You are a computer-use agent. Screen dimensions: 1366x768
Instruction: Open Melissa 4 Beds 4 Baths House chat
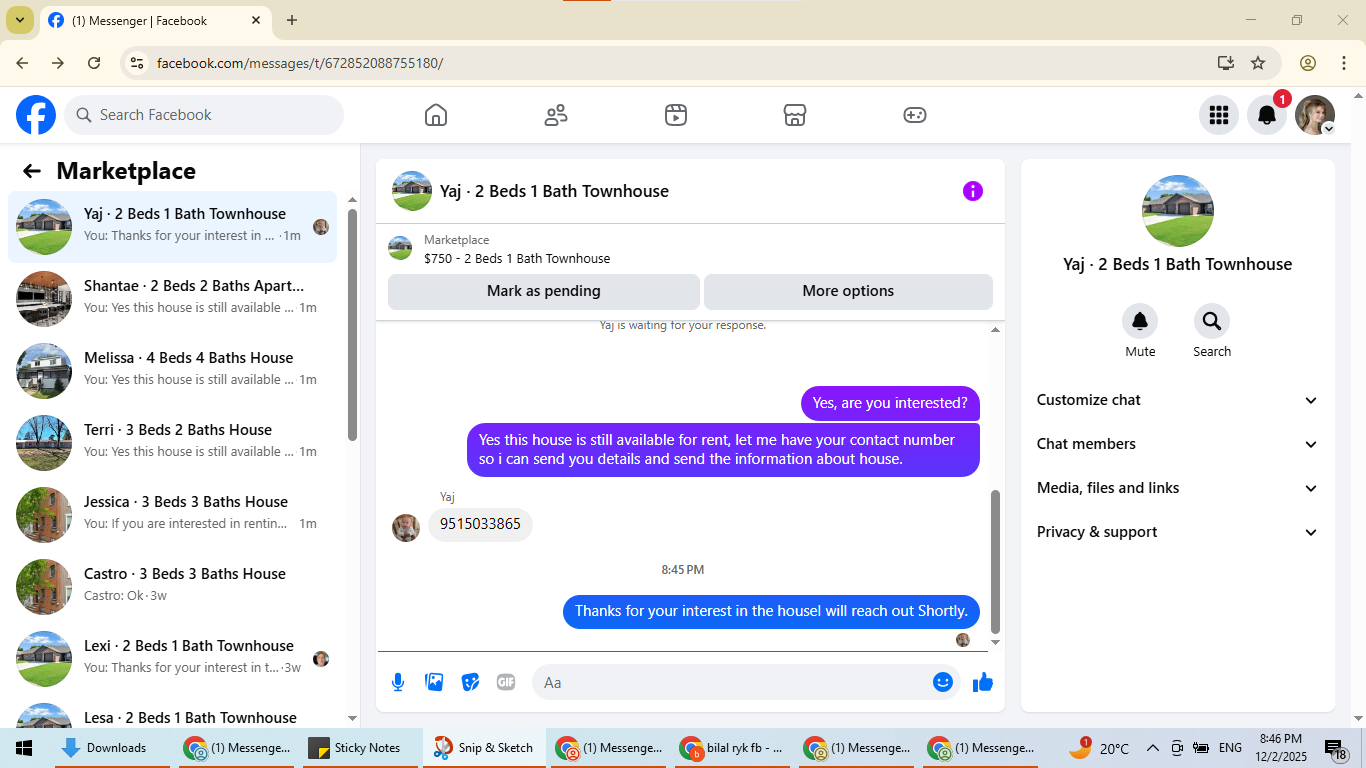(x=172, y=371)
